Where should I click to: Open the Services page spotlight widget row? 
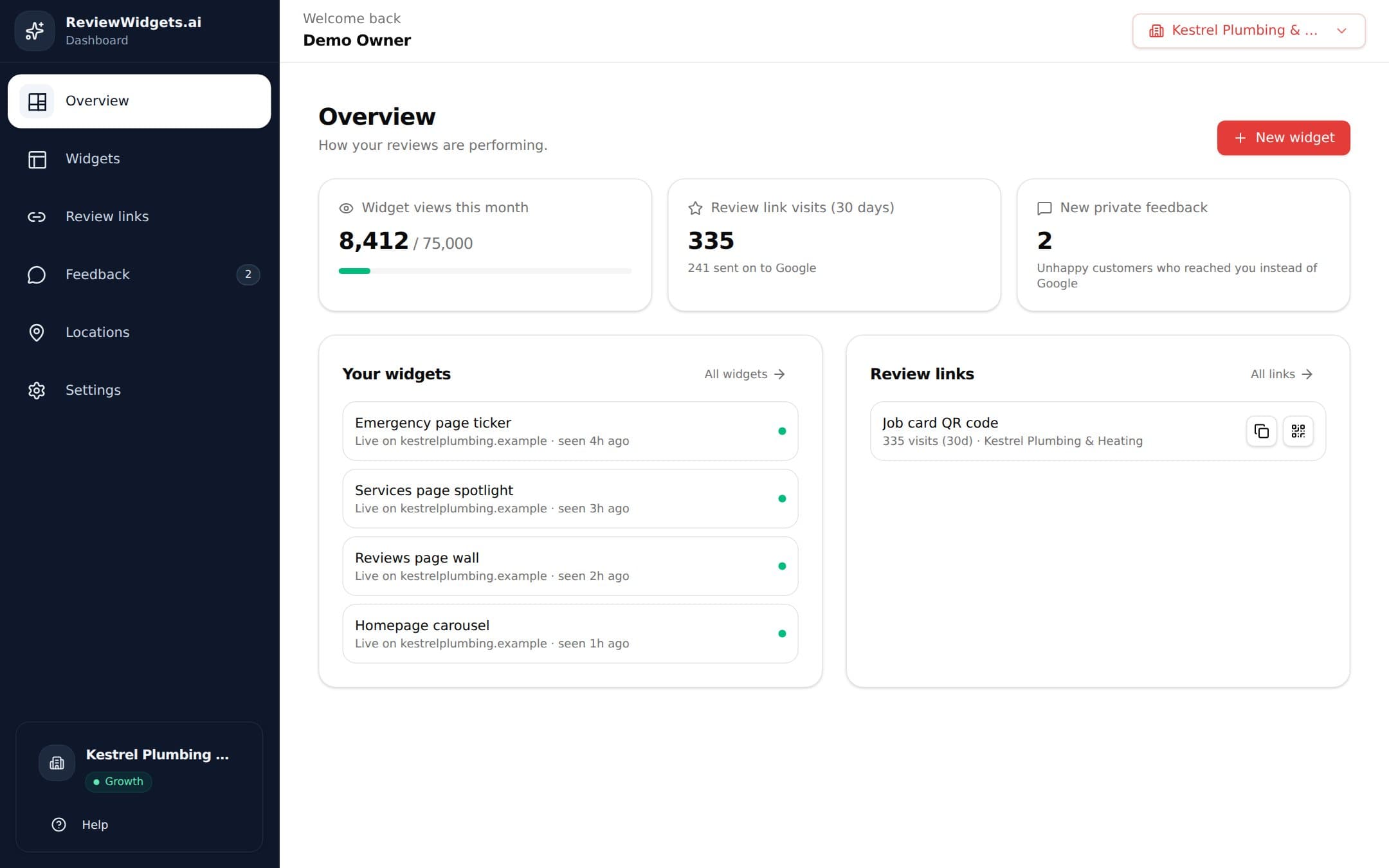click(x=570, y=499)
